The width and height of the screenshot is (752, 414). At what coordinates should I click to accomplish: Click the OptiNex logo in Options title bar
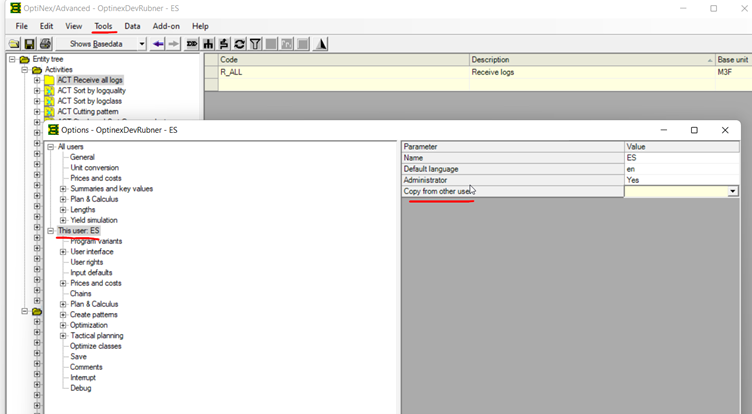53,130
